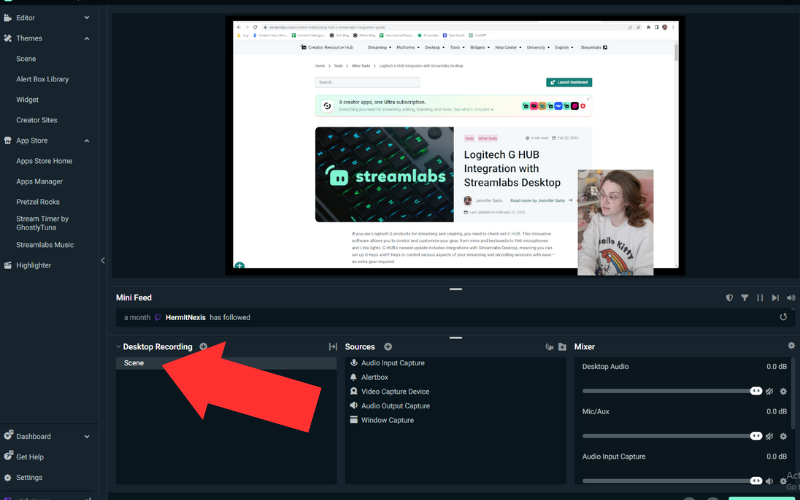
Task: Add a source folder
Action: (x=562, y=347)
